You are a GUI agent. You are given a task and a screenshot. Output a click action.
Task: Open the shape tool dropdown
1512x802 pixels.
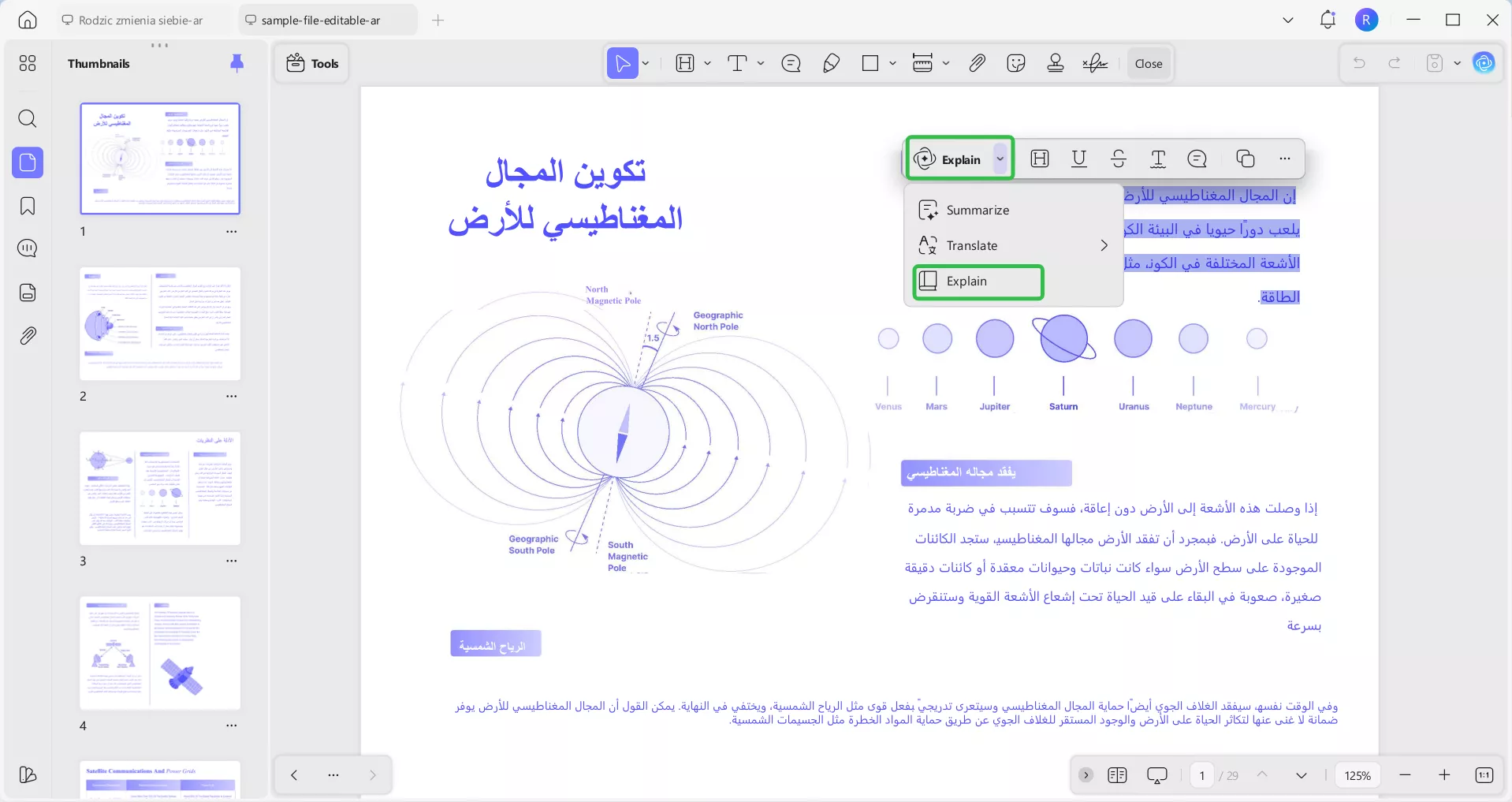coord(892,63)
